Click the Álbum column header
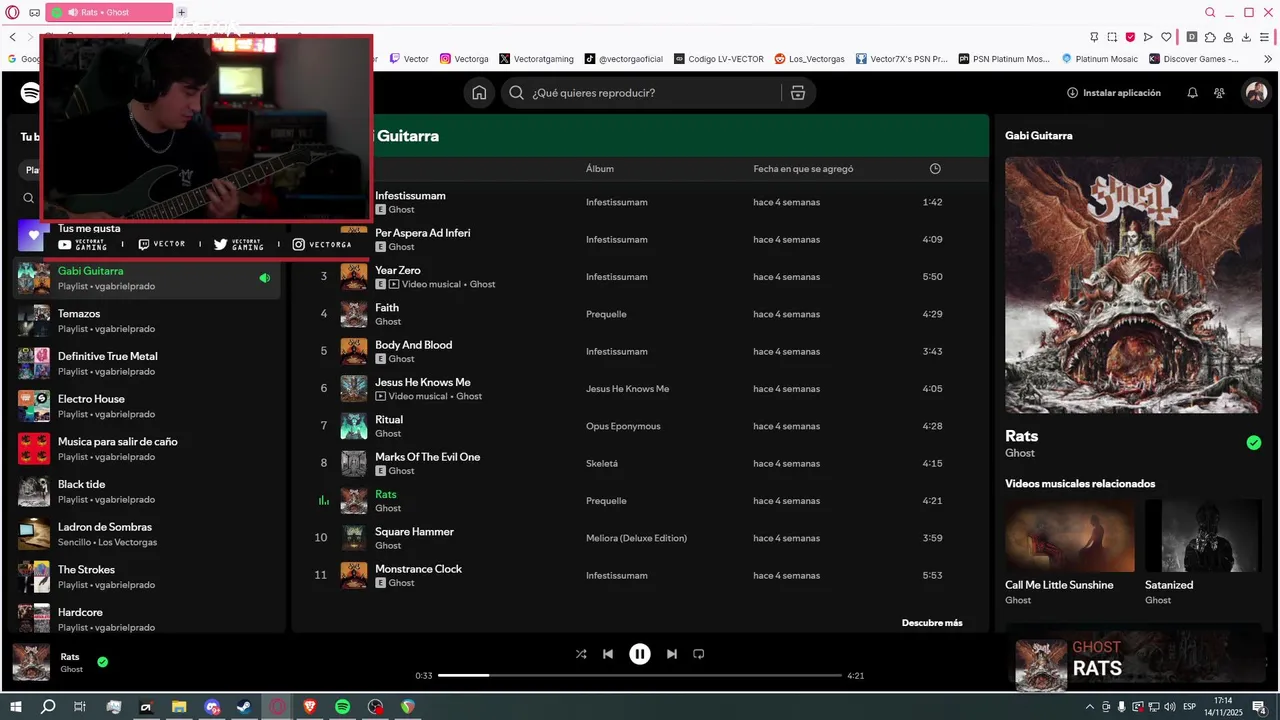The height and width of the screenshot is (720, 1280). click(600, 169)
